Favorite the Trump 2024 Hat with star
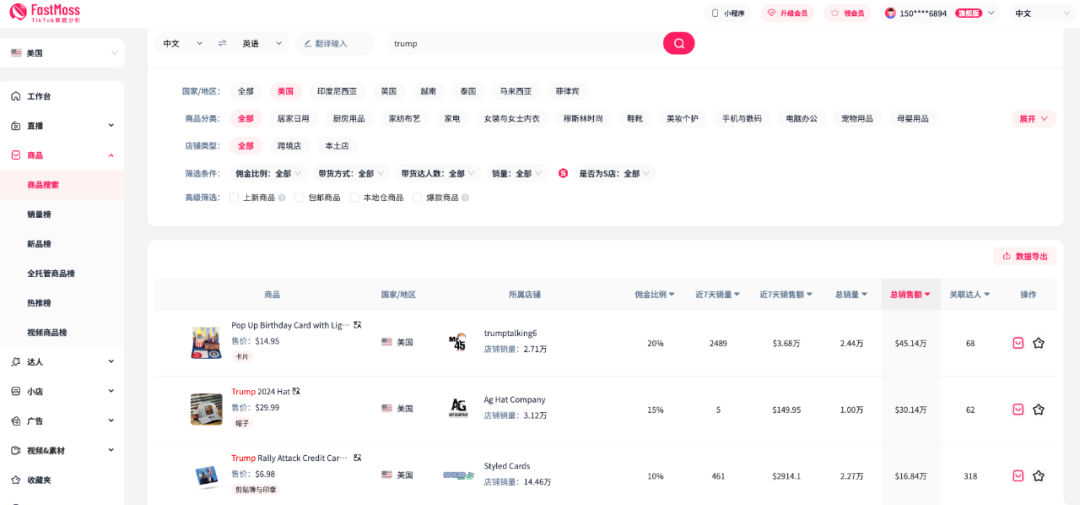Image resolution: width=1080 pixels, height=505 pixels. point(1039,409)
